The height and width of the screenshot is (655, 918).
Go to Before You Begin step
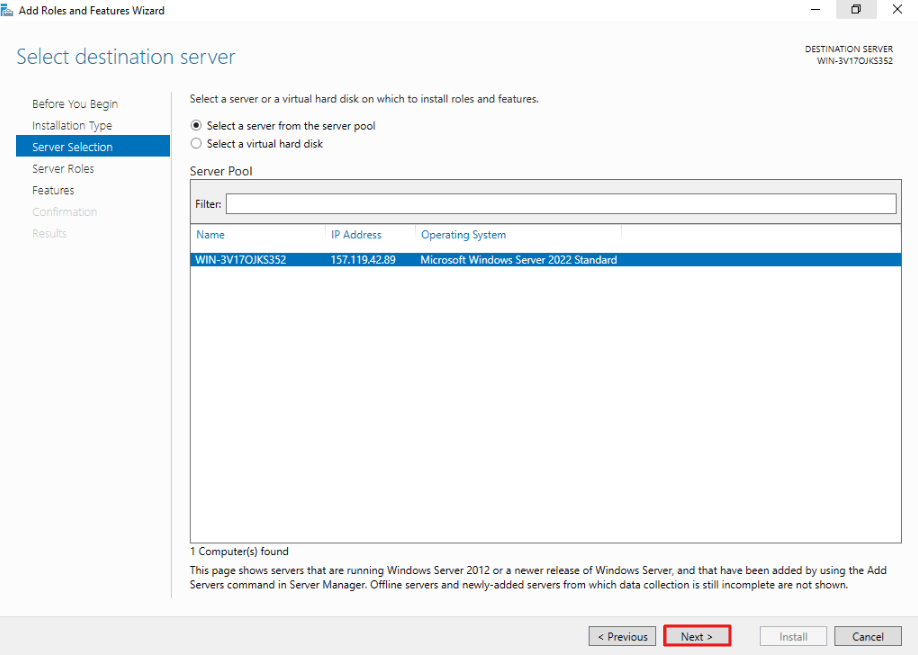75,104
